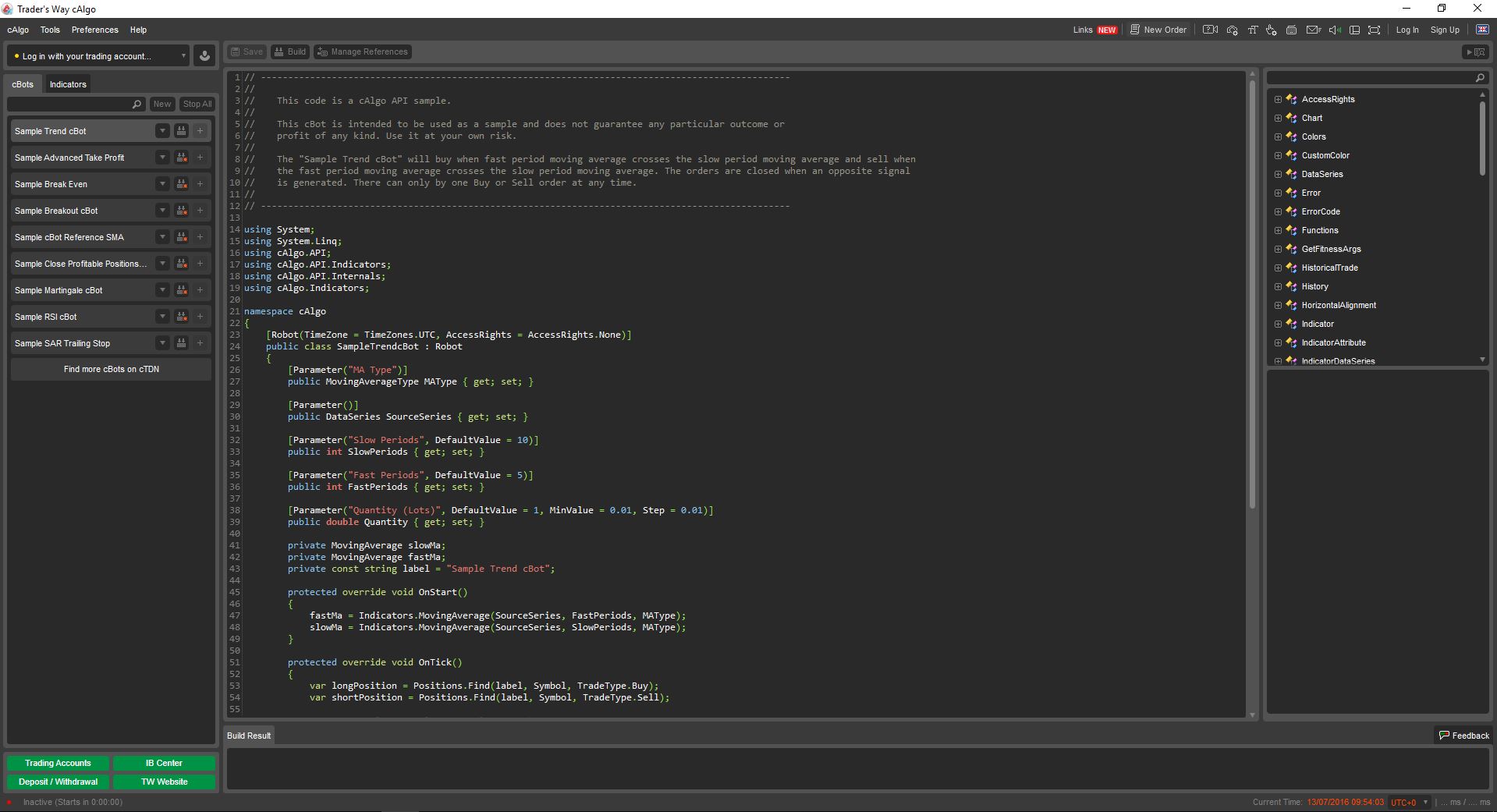The image size is (1497, 812).
Task: Open the cAlgo menu
Action: coord(18,30)
